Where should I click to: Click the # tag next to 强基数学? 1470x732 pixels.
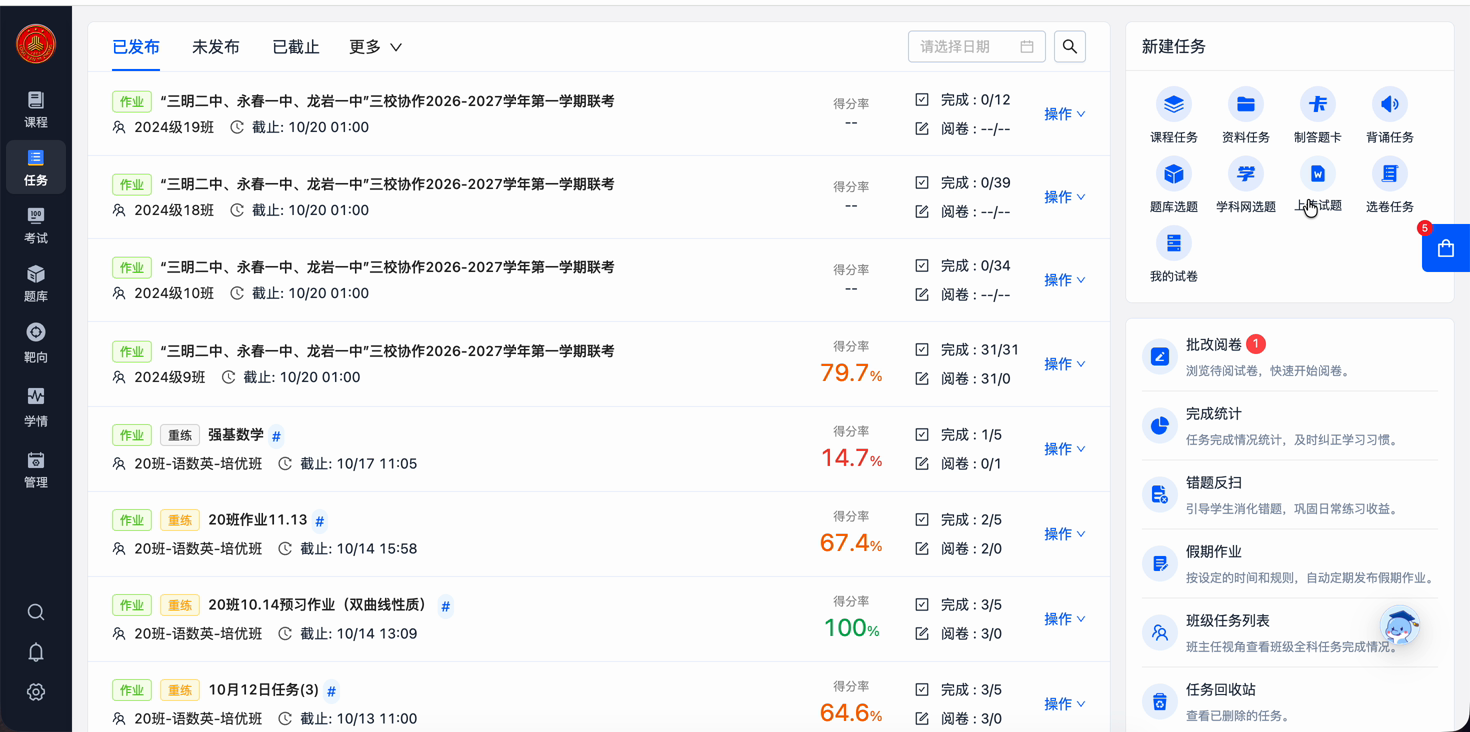[x=277, y=436]
